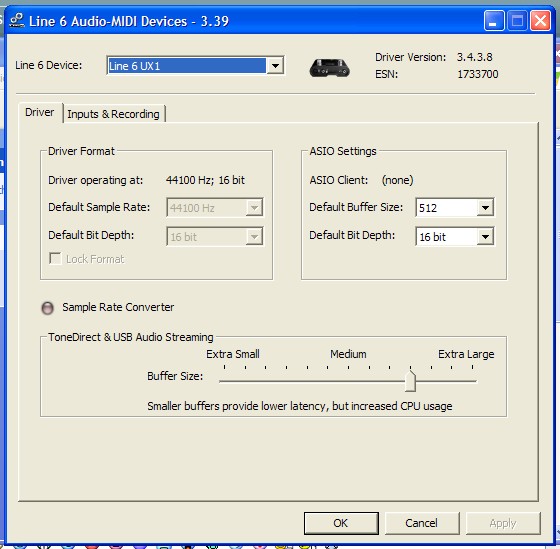Open the Line 6 Device dropdown
Viewport: 560px width, 549px height.
coord(275,66)
